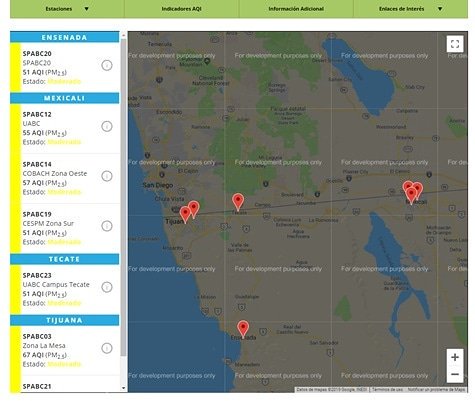Click the San Diego label on map
Image resolution: width=475 pixels, height=401 pixels.
[158, 185]
